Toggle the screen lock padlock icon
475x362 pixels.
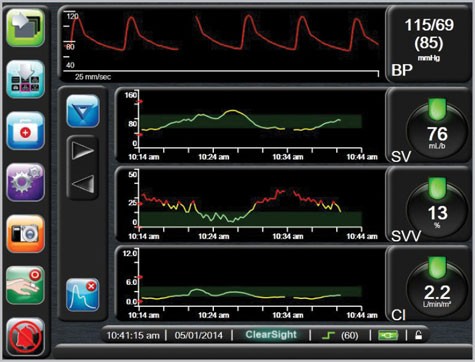coord(418,335)
